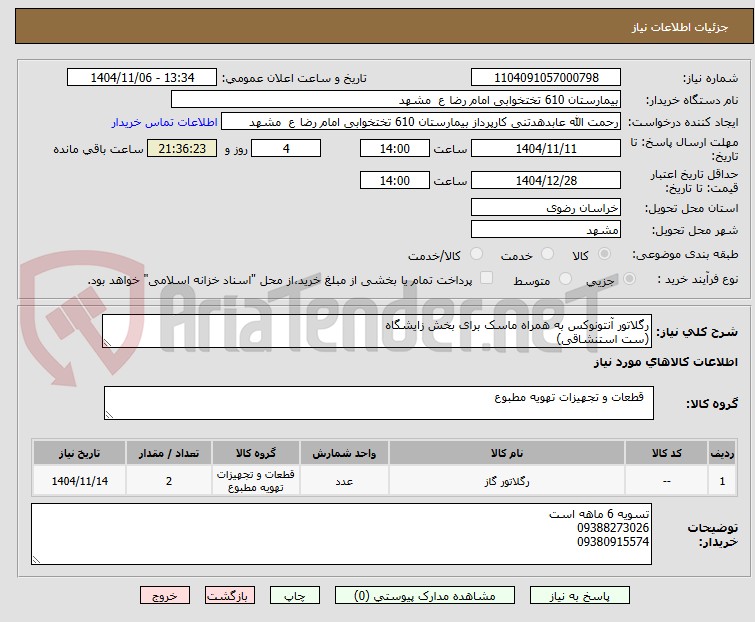Click the header title جزئیات اطلاعات نیاز
Image resolution: width=755 pixels, height=622 pixels.
(x=680, y=27)
